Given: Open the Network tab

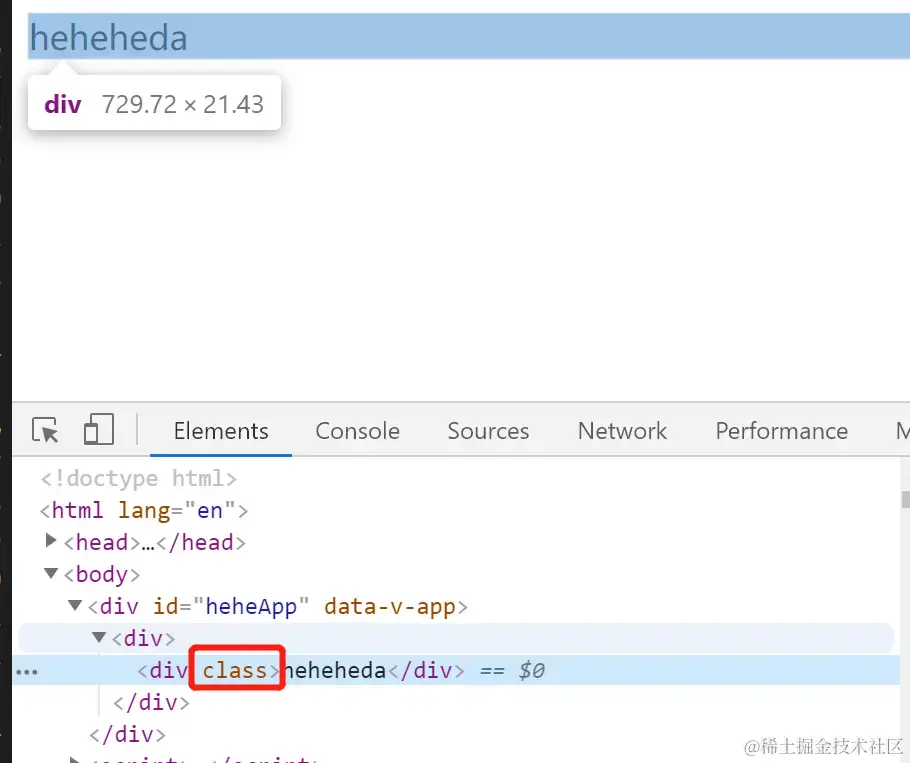Looking at the screenshot, I should pos(622,431).
